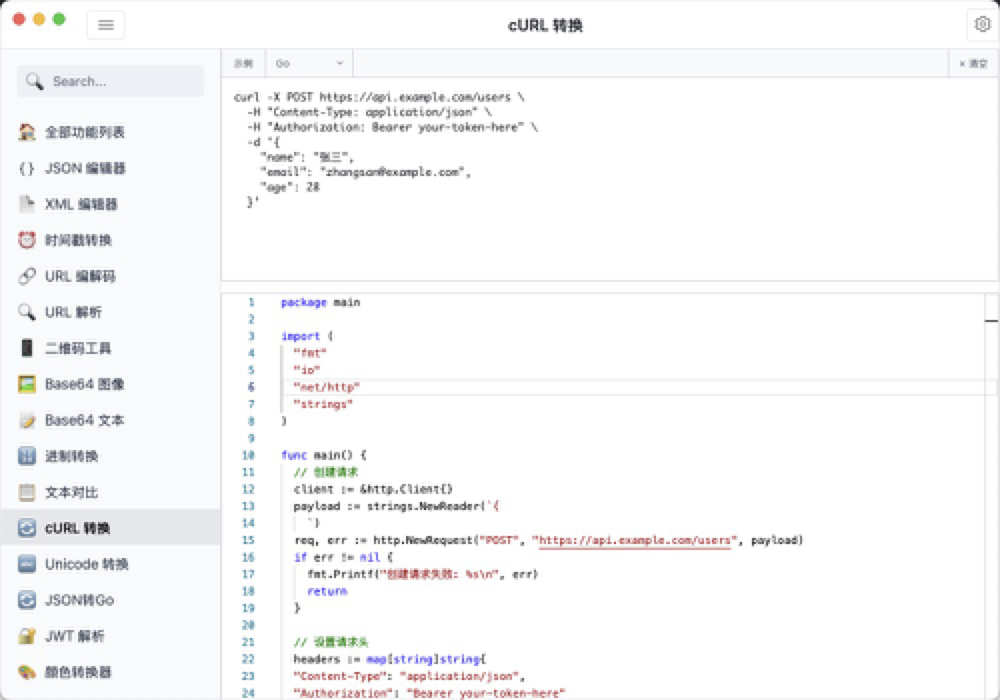The width and height of the screenshot is (1000, 700).
Task: Click the 清空 clear button
Action: coord(973,63)
